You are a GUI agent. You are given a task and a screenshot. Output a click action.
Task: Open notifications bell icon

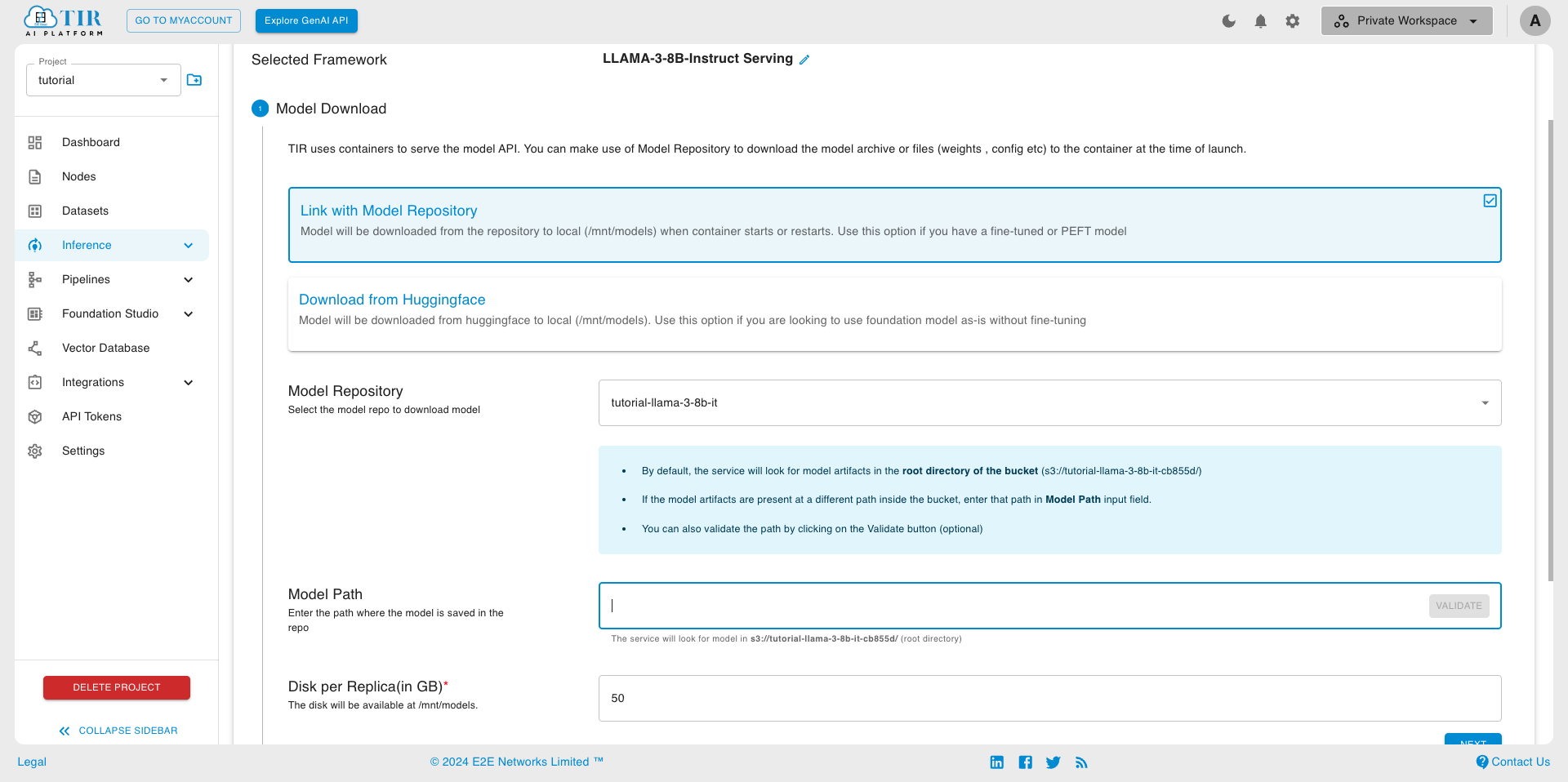(x=1261, y=21)
